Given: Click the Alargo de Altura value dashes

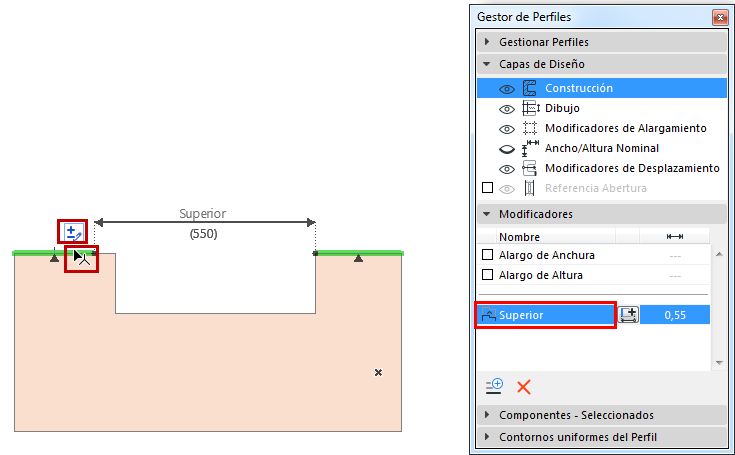Looking at the screenshot, I should pos(675,276).
